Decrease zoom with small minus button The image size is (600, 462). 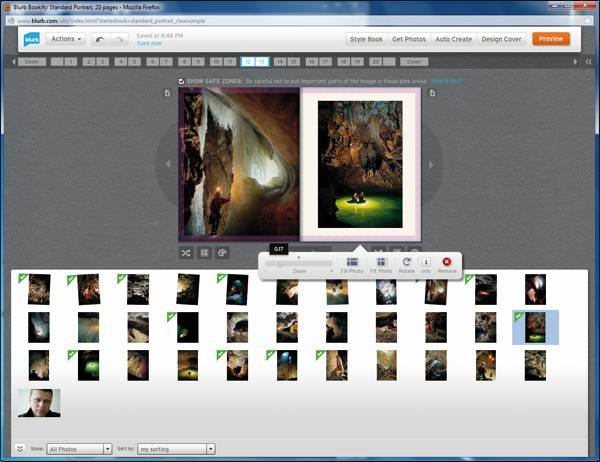coord(266,271)
